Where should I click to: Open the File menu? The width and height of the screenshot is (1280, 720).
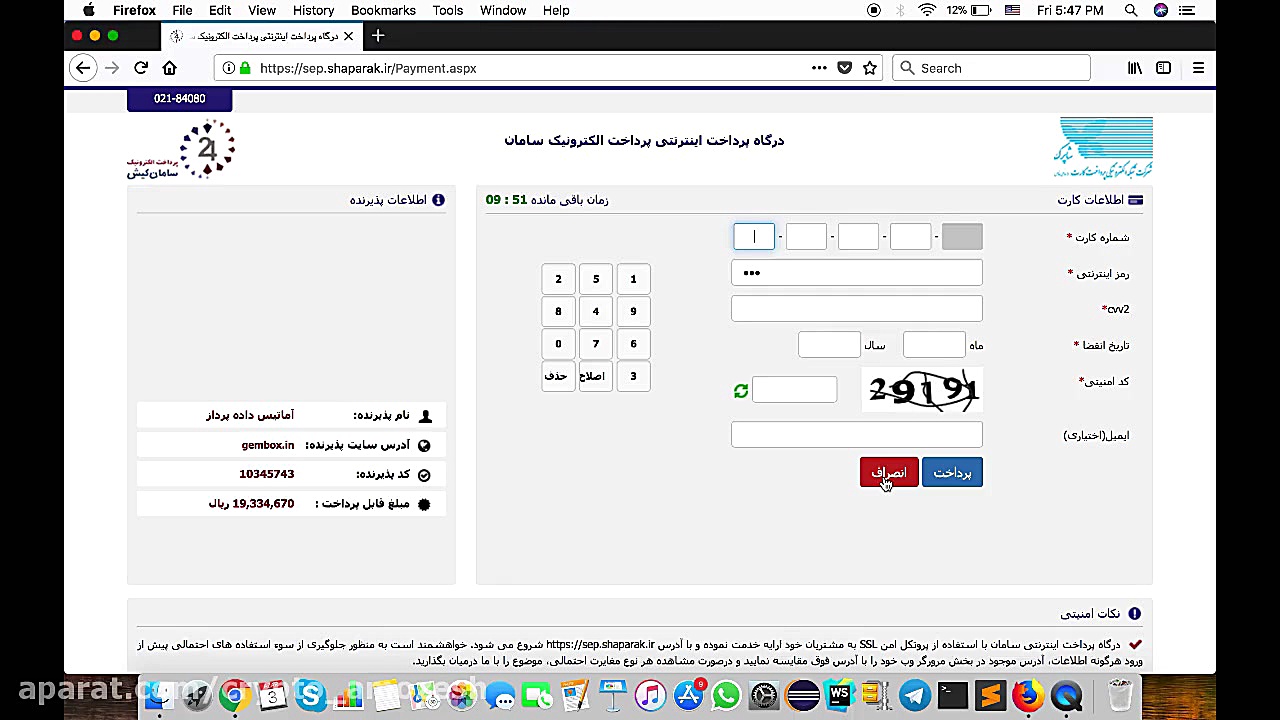[182, 10]
